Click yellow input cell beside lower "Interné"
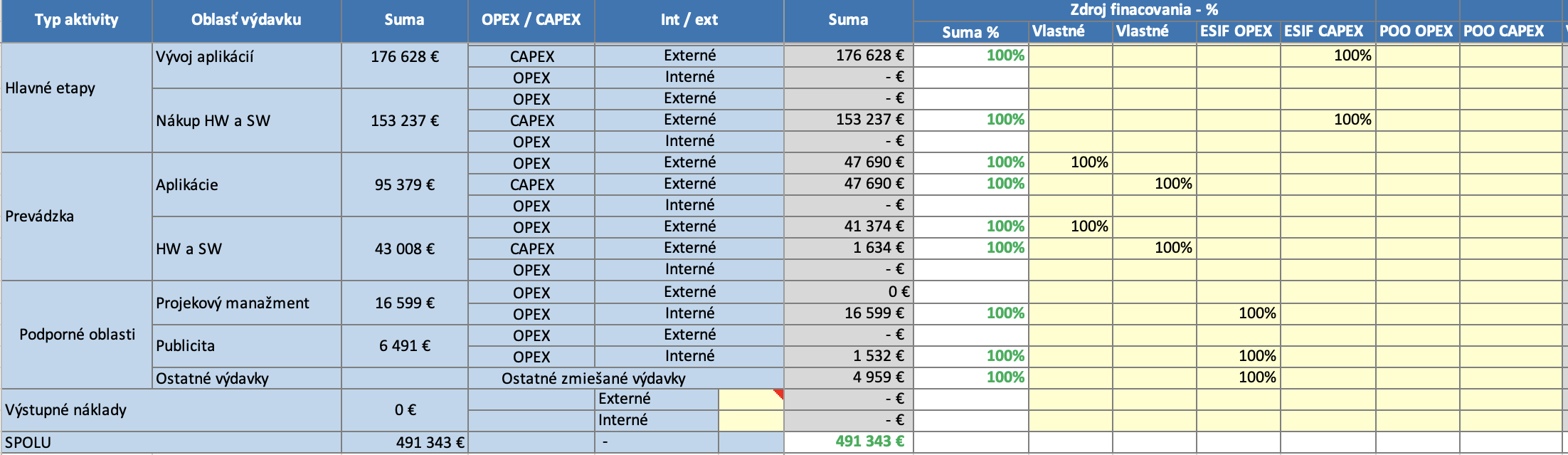Viewport: 1568px width, 455px height. coord(751,420)
